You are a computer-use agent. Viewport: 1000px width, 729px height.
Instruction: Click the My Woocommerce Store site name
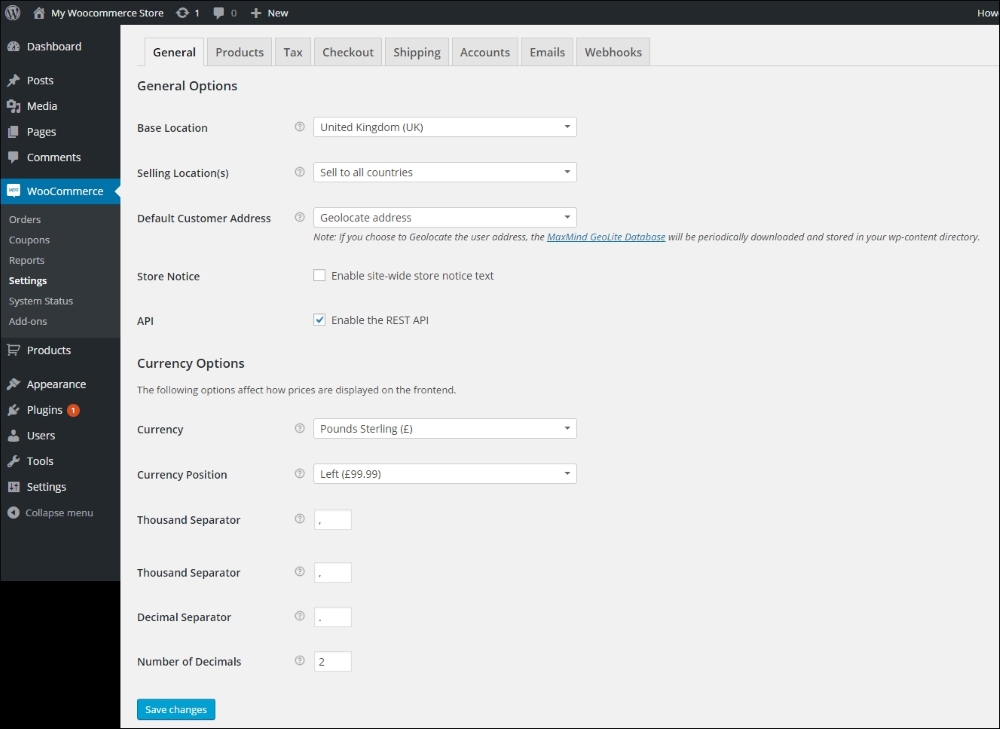click(x=107, y=13)
